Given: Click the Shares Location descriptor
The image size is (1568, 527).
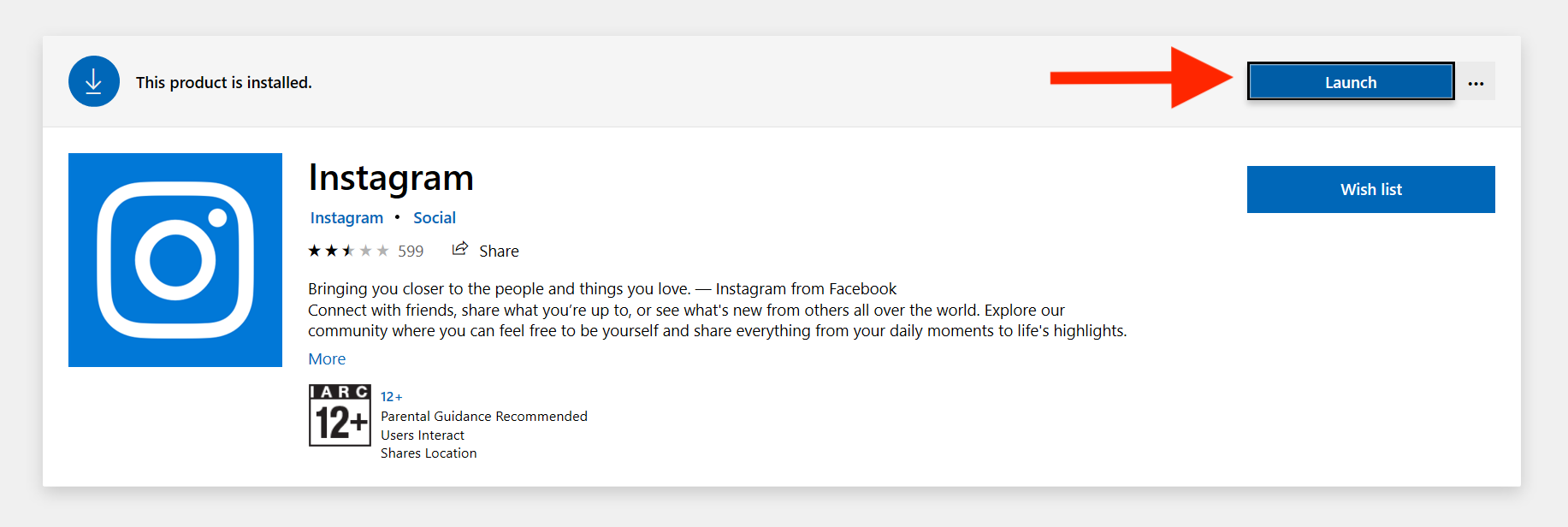Looking at the screenshot, I should [429, 453].
